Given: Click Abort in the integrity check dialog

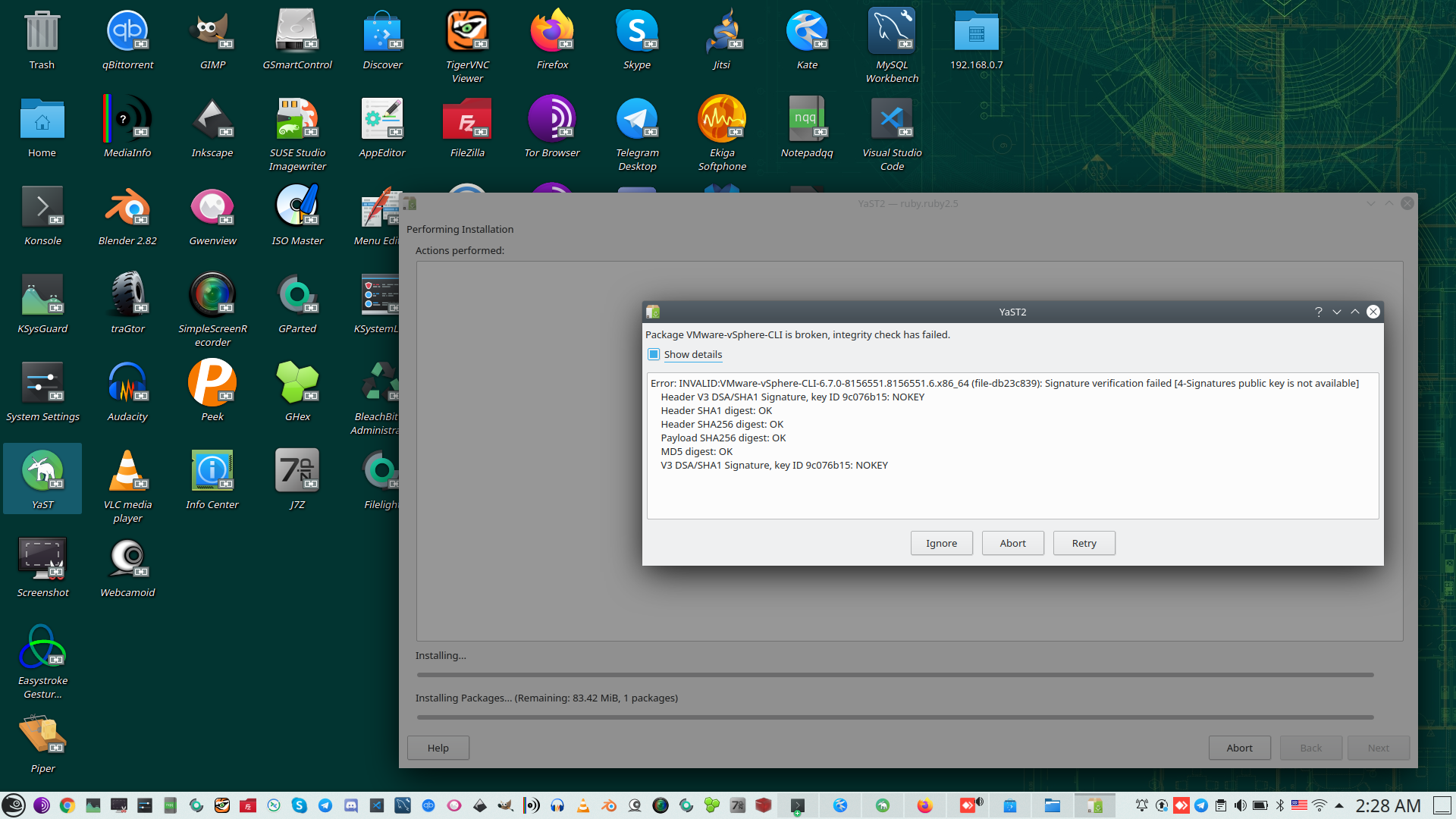Looking at the screenshot, I should pyautogui.click(x=1012, y=543).
